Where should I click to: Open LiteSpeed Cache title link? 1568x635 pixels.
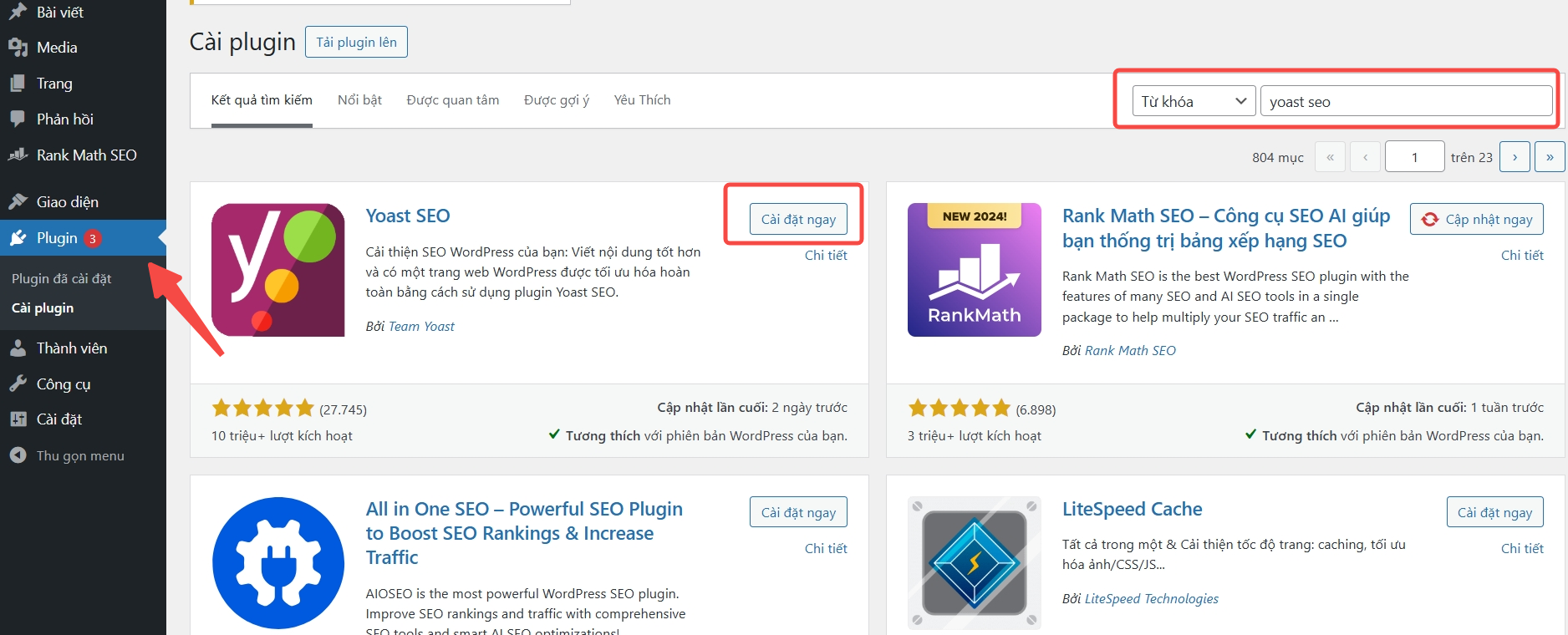[1133, 509]
